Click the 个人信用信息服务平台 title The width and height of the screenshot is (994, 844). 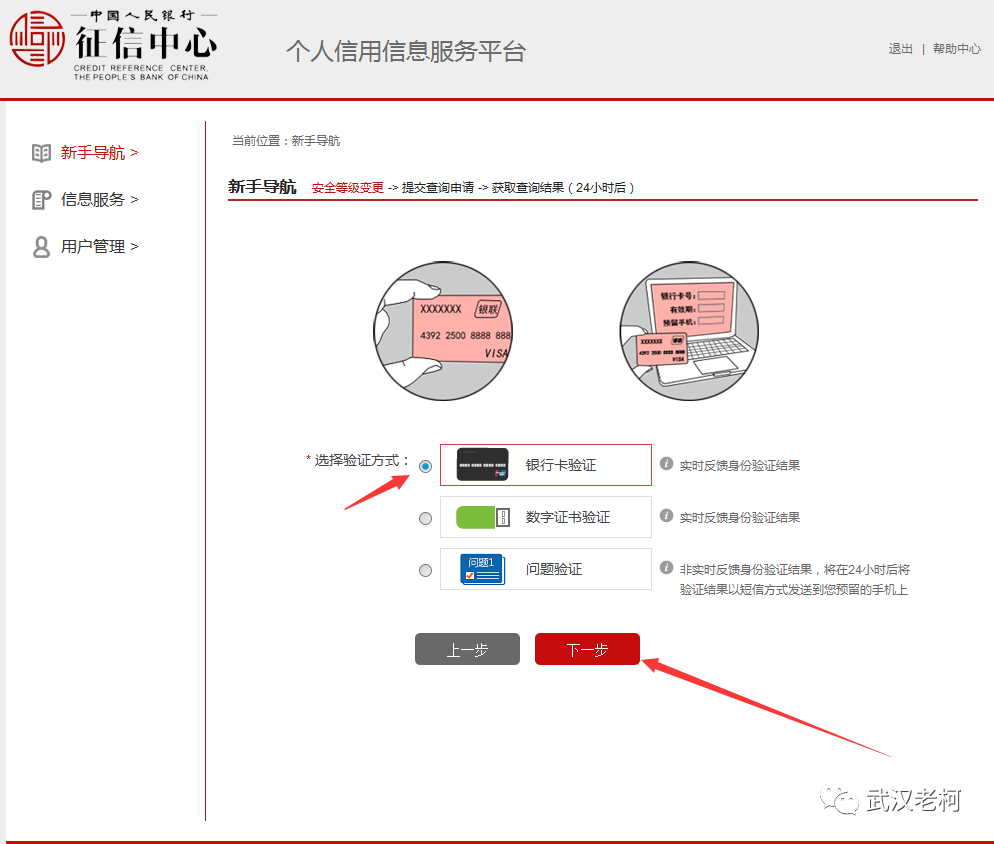click(406, 51)
